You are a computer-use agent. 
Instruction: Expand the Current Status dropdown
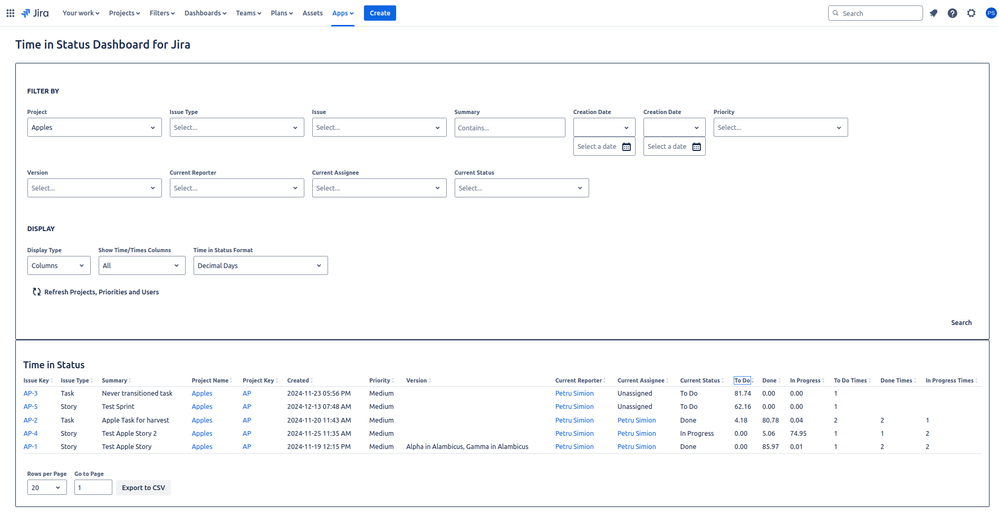coord(521,188)
